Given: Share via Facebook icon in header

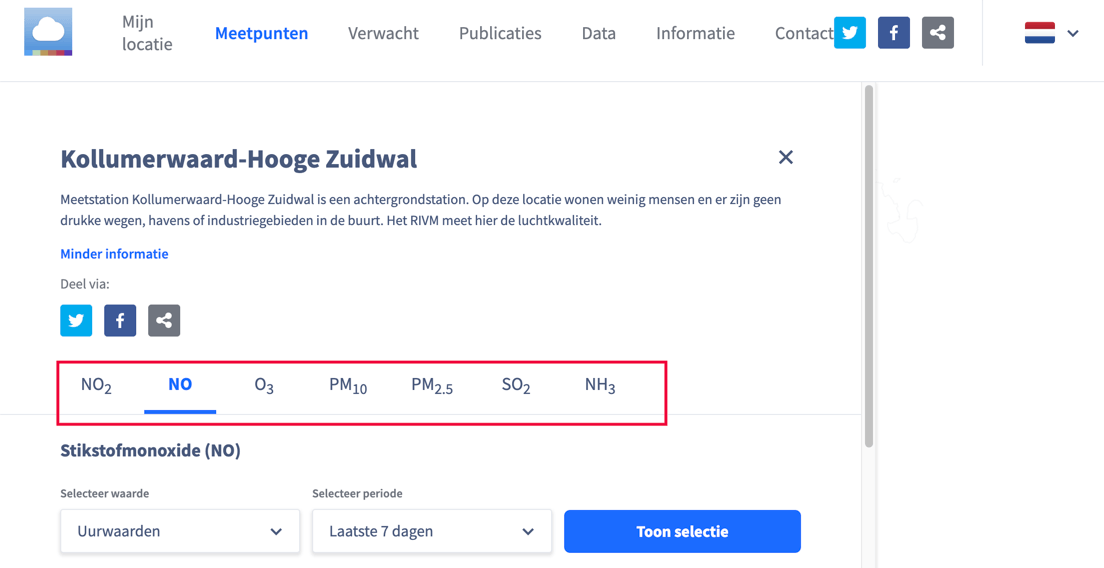Looking at the screenshot, I should point(894,33).
